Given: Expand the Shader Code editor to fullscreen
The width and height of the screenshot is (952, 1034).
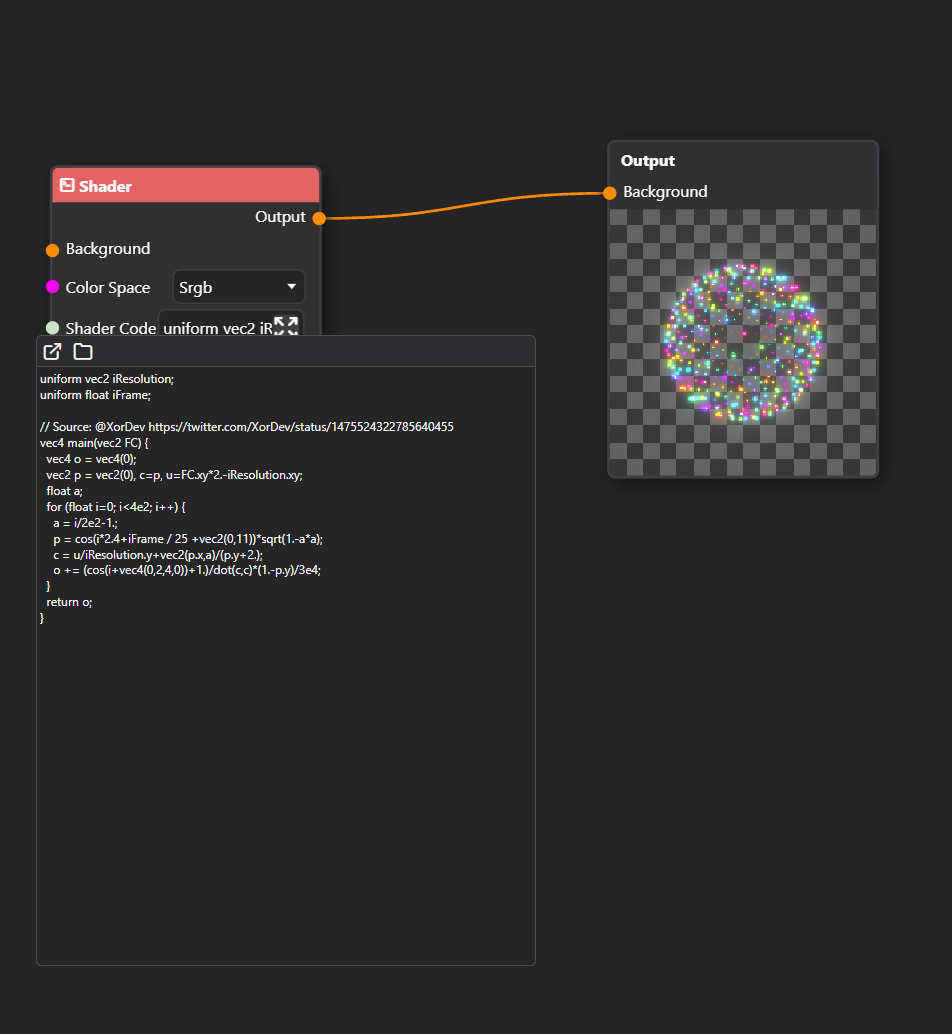Looking at the screenshot, I should point(287,325).
